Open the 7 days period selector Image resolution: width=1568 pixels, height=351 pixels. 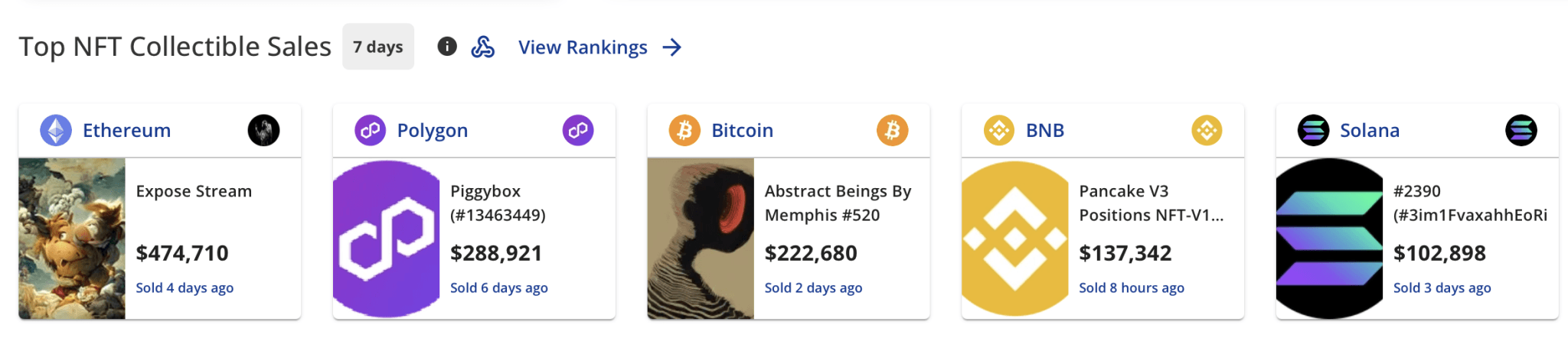click(378, 47)
